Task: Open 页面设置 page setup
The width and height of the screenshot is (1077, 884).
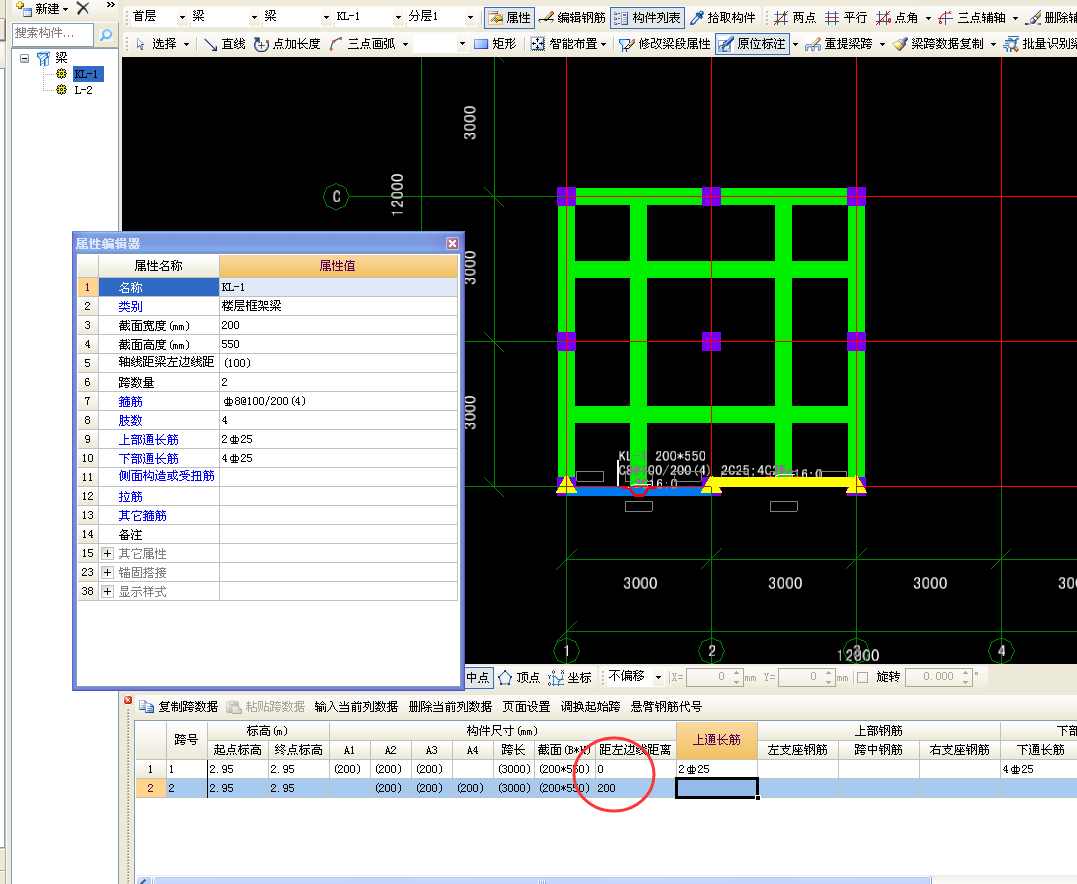Action: click(x=526, y=707)
